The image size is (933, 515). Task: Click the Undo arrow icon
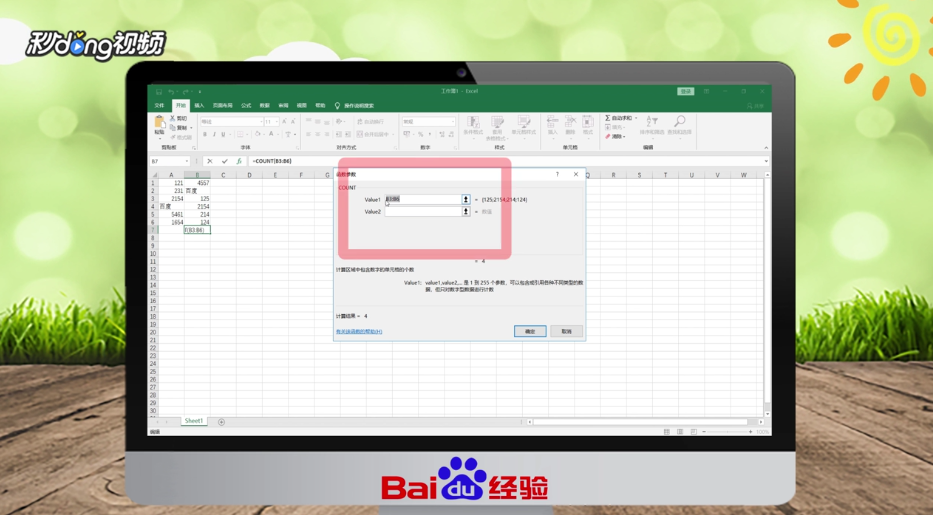click(171, 92)
